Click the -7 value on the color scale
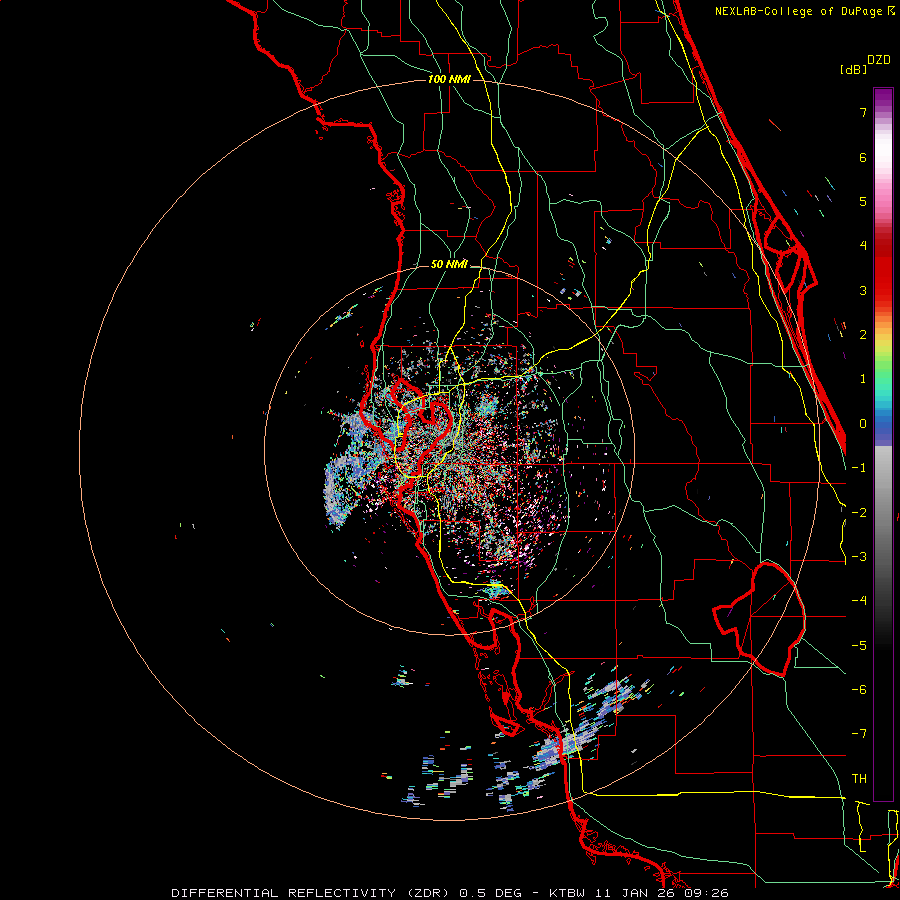This screenshot has height=900, width=900. pyautogui.click(x=859, y=734)
